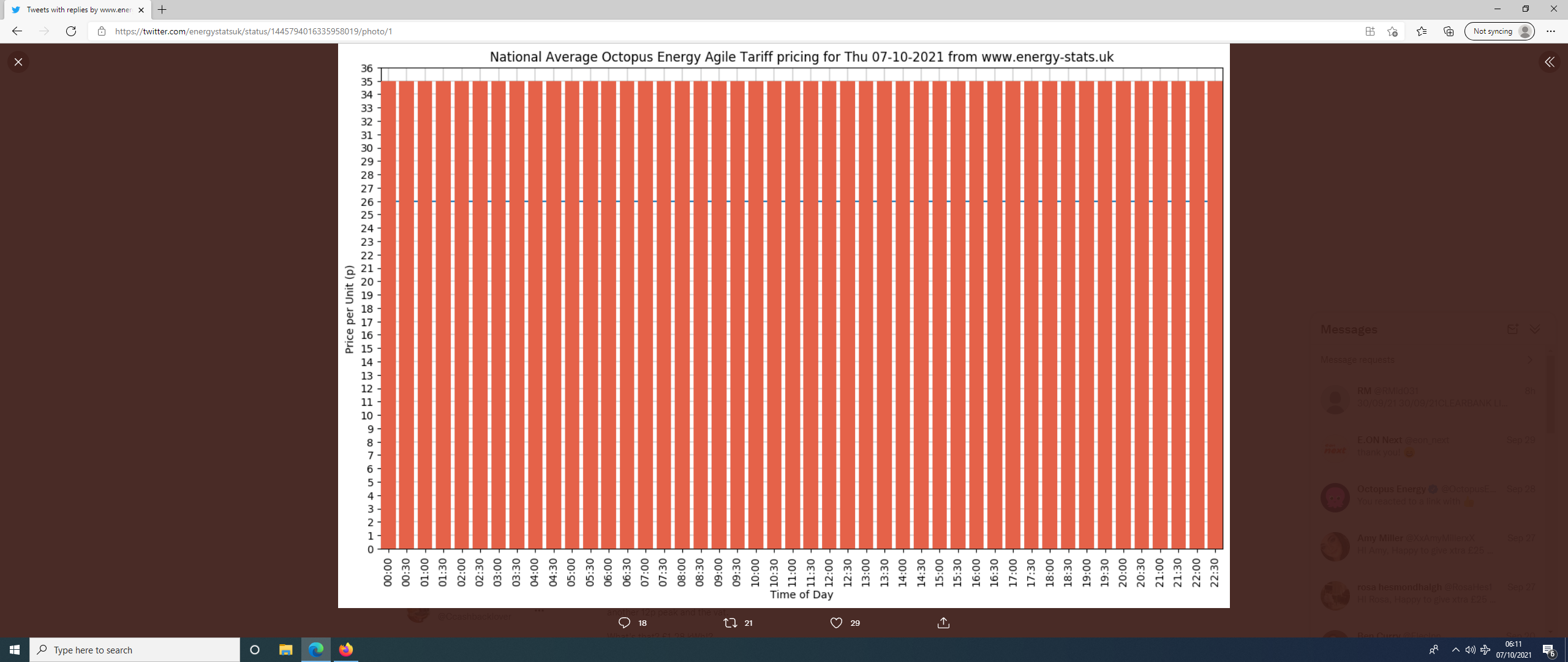Image resolution: width=1568 pixels, height=662 pixels.
Task: Click the Not syncing profile button
Action: [x=1499, y=31]
